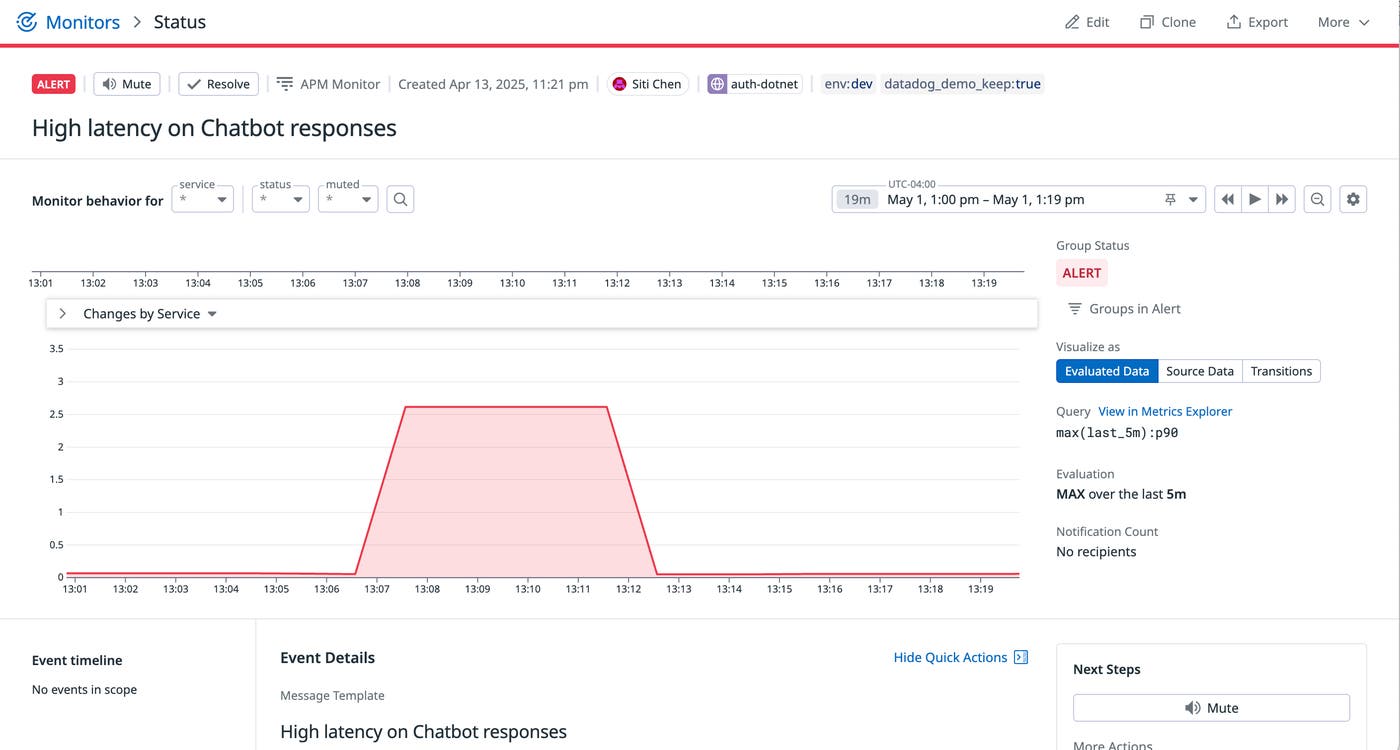Open the status filter dropdown

(281, 199)
